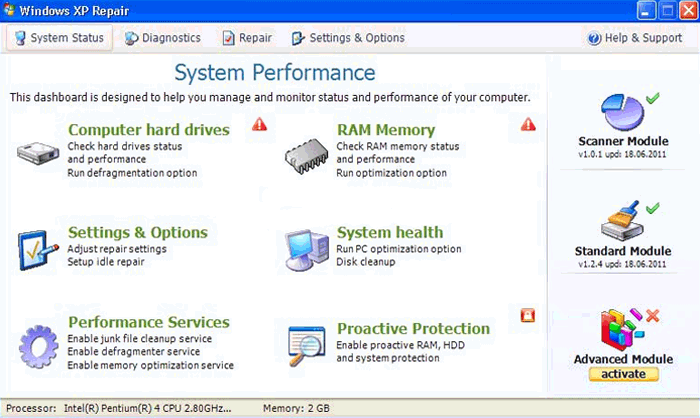Go to Settings & Options toolbar tab
700x418 pixels.
pyautogui.click(x=348, y=38)
